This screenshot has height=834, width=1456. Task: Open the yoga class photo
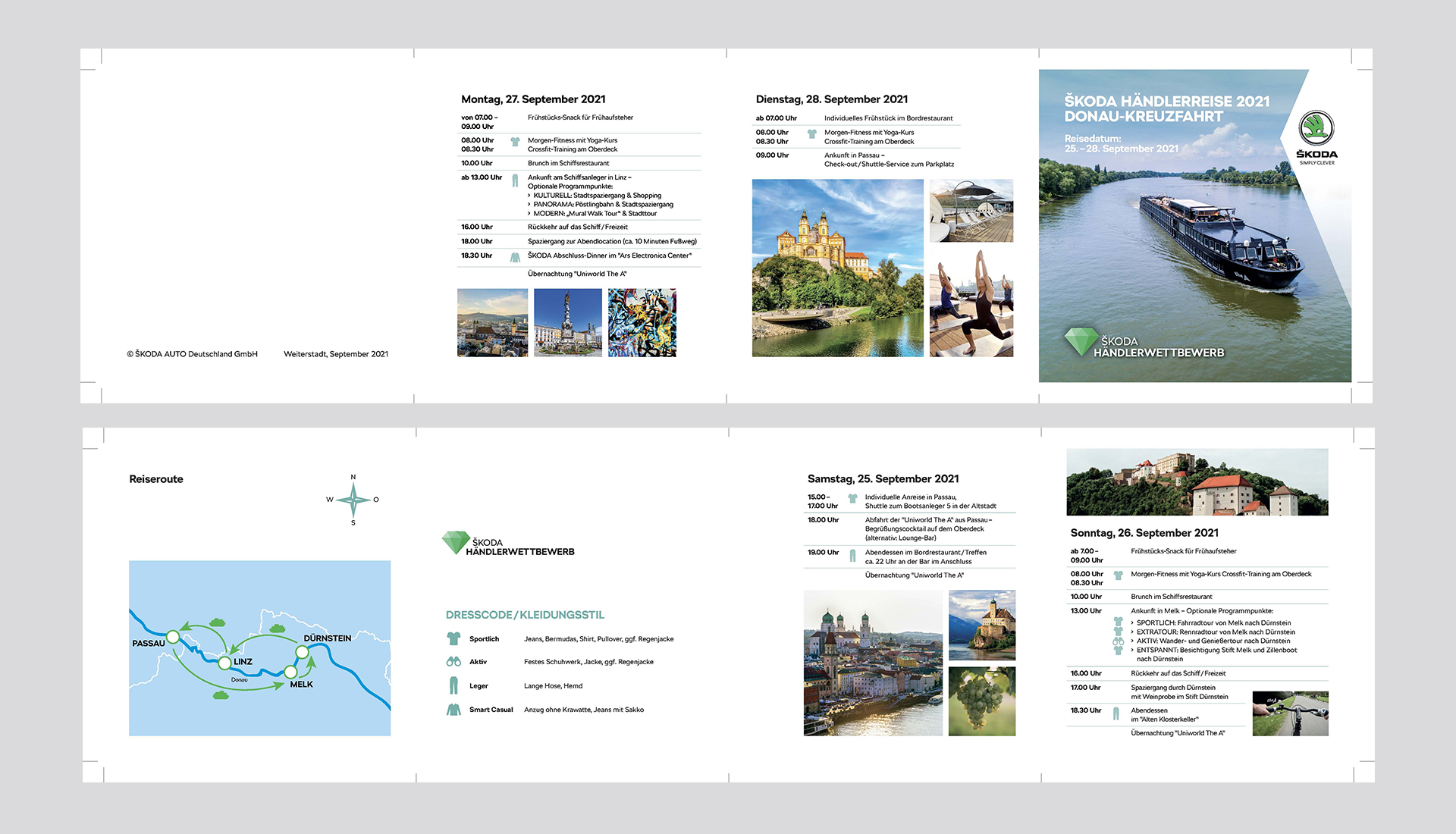pos(971,303)
